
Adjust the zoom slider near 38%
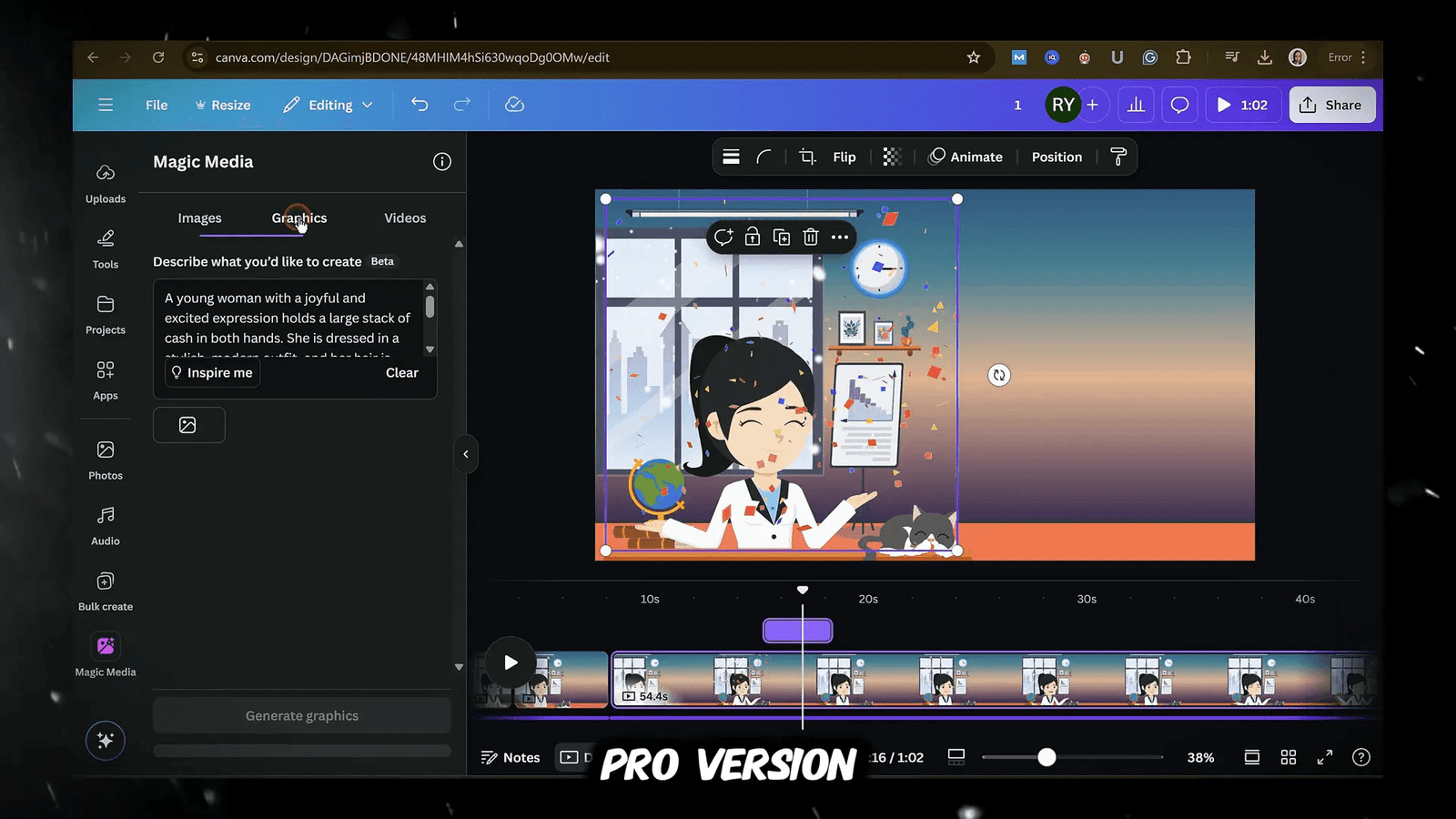tap(1046, 756)
